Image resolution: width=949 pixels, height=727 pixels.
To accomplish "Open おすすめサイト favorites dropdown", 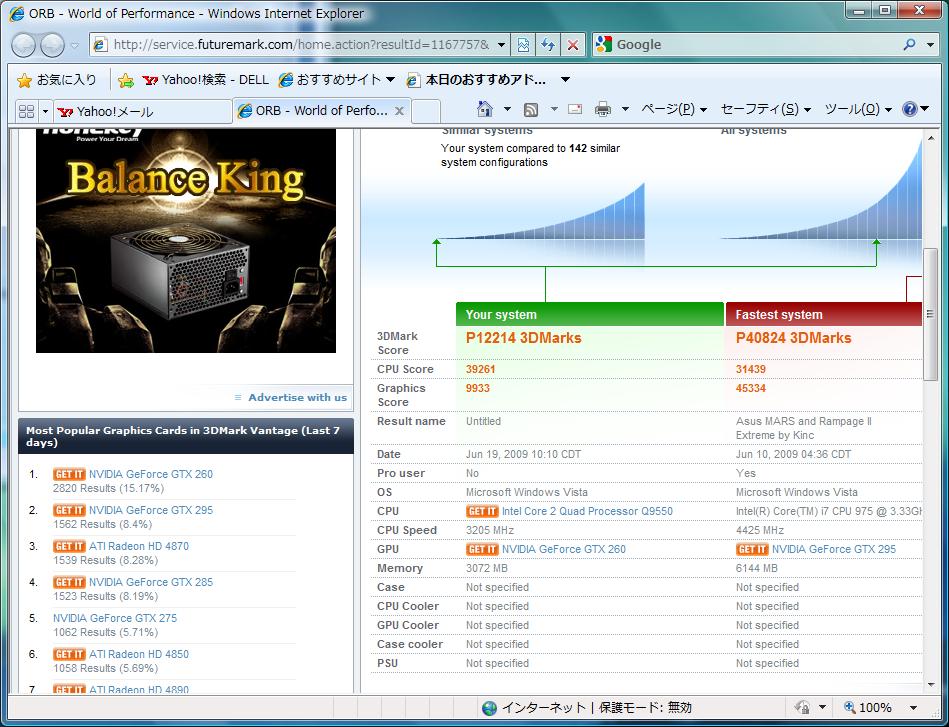I will point(337,79).
